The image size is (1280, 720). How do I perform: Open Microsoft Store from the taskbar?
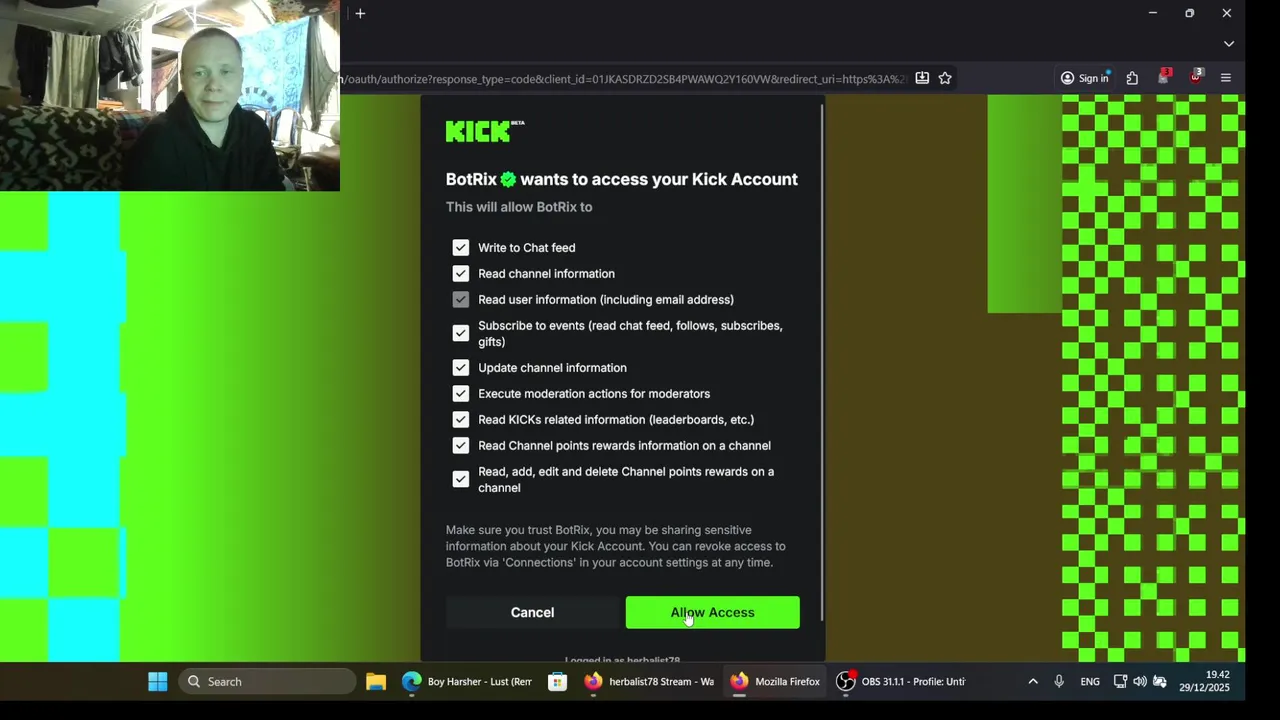[x=558, y=681]
